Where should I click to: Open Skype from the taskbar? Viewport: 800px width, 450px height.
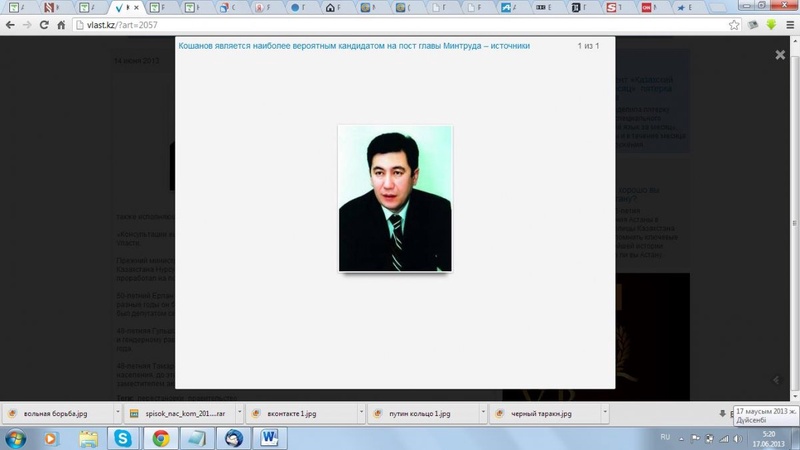coord(123,438)
